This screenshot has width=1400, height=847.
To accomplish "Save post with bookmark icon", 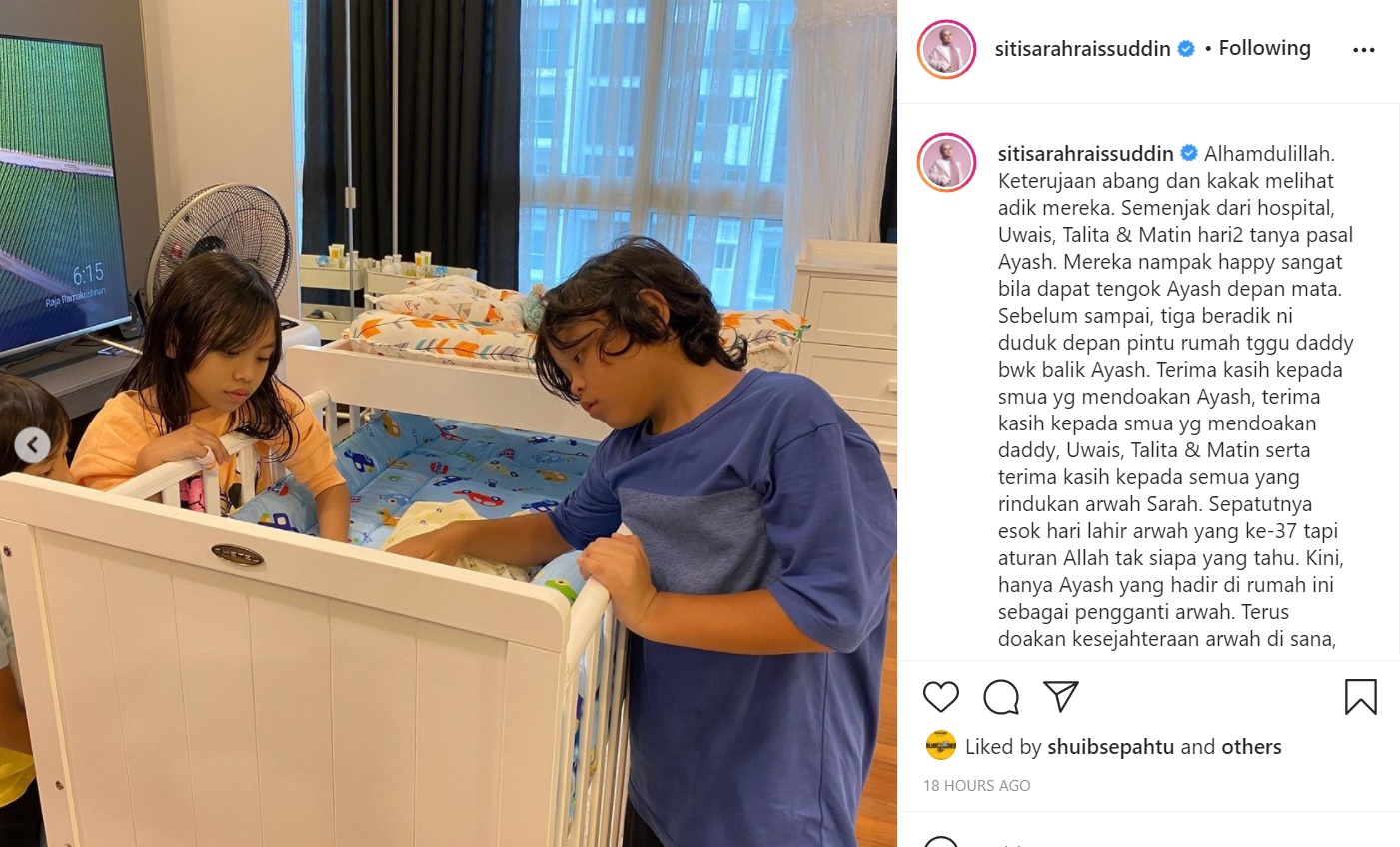I will click(x=1360, y=696).
